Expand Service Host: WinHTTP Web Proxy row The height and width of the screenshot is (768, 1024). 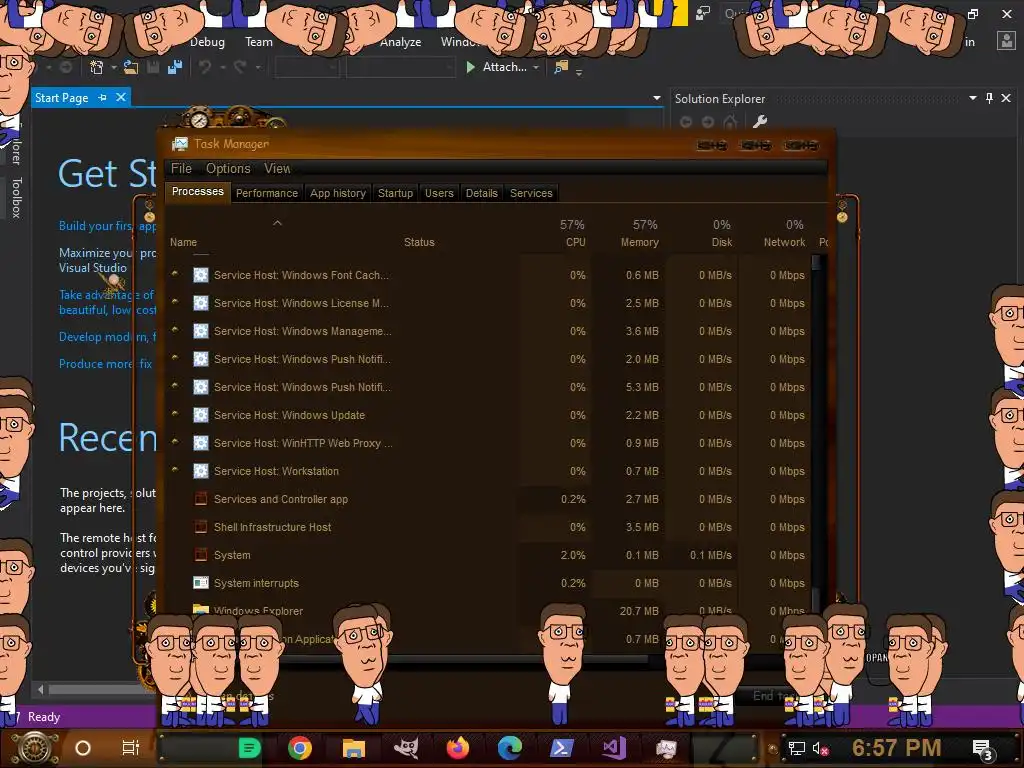click(175, 442)
